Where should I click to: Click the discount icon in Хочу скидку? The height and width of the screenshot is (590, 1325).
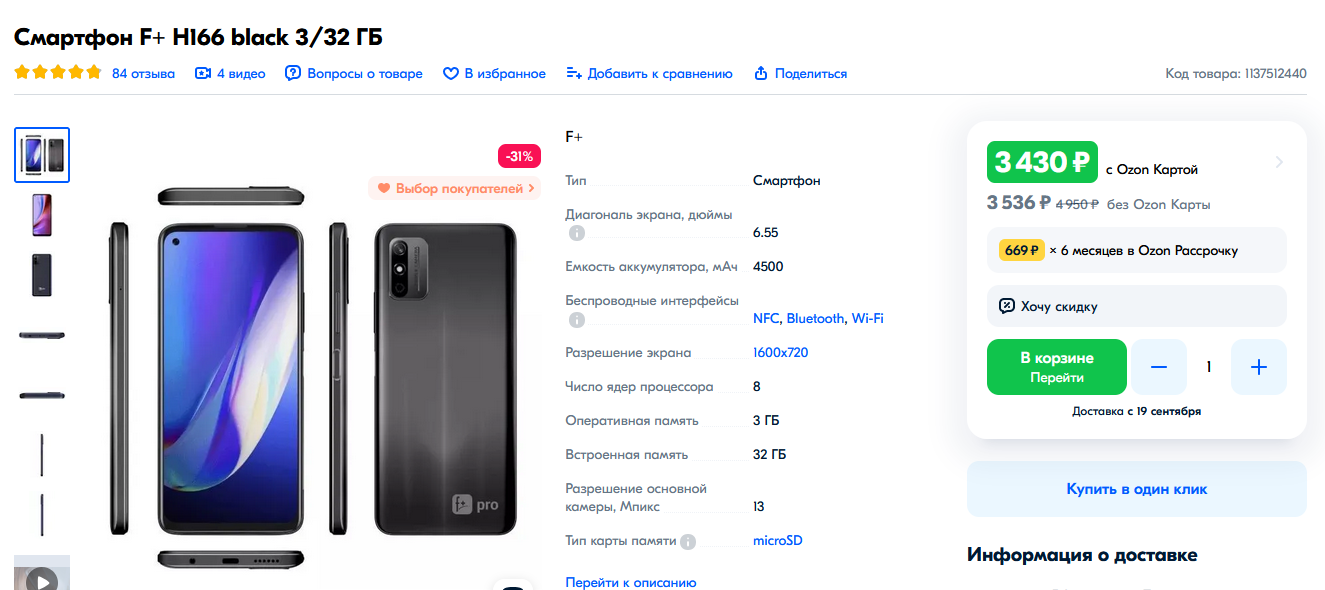click(x=1007, y=306)
